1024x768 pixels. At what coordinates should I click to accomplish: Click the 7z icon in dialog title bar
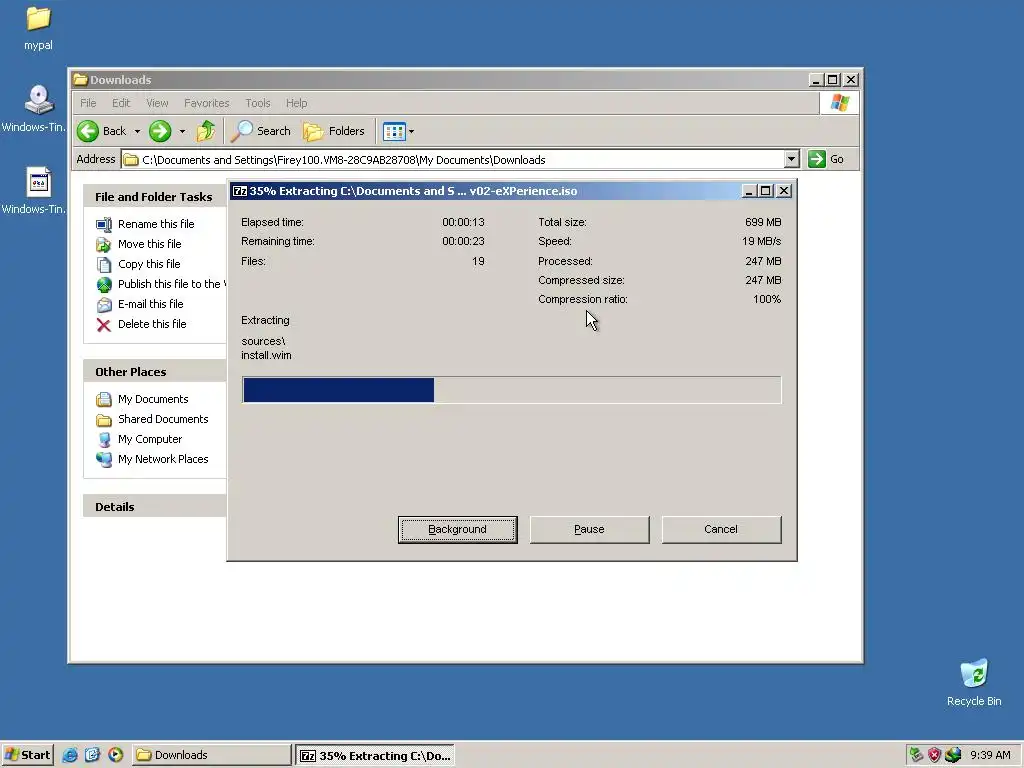[x=240, y=191]
